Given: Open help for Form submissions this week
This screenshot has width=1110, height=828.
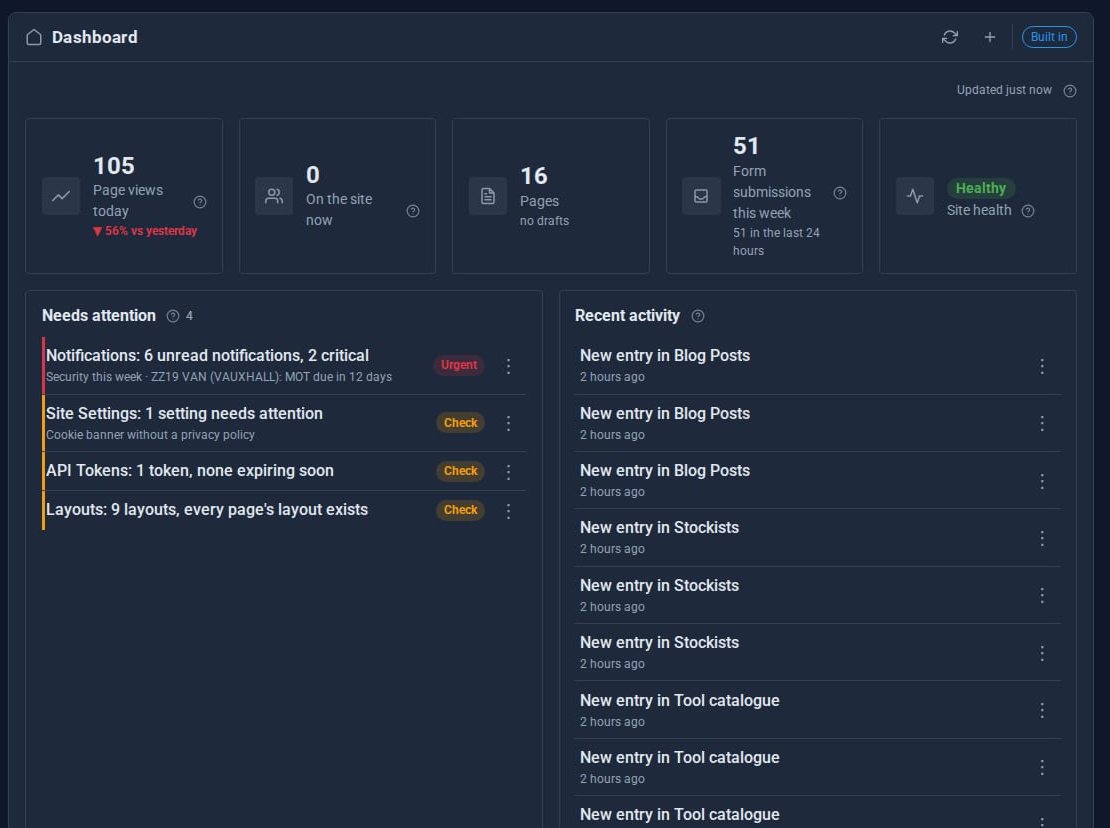Looking at the screenshot, I should (x=840, y=193).
